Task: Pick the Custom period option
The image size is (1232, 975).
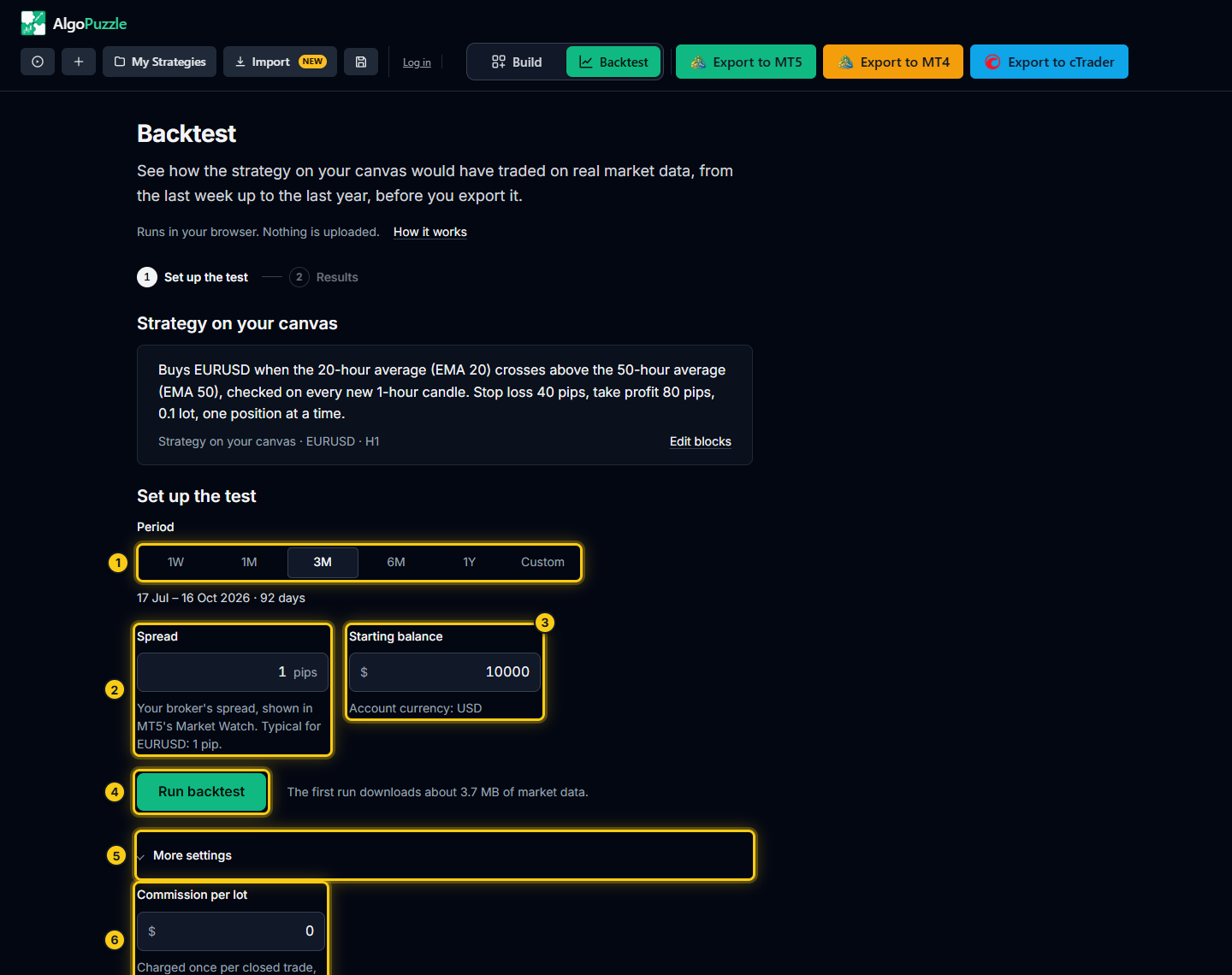Action: pyautogui.click(x=542, y=562)
